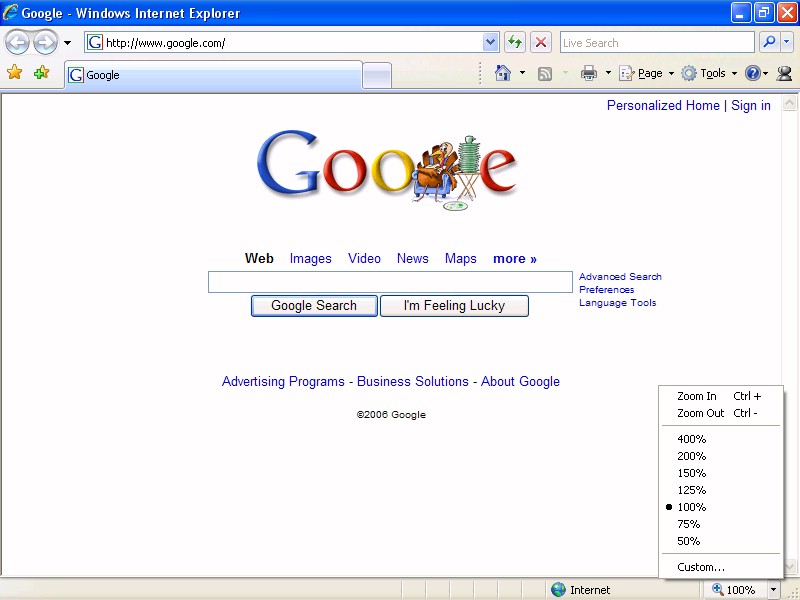Open the Help question mark menu
Viewport: 800px width, 600px height.
point(756,73)
